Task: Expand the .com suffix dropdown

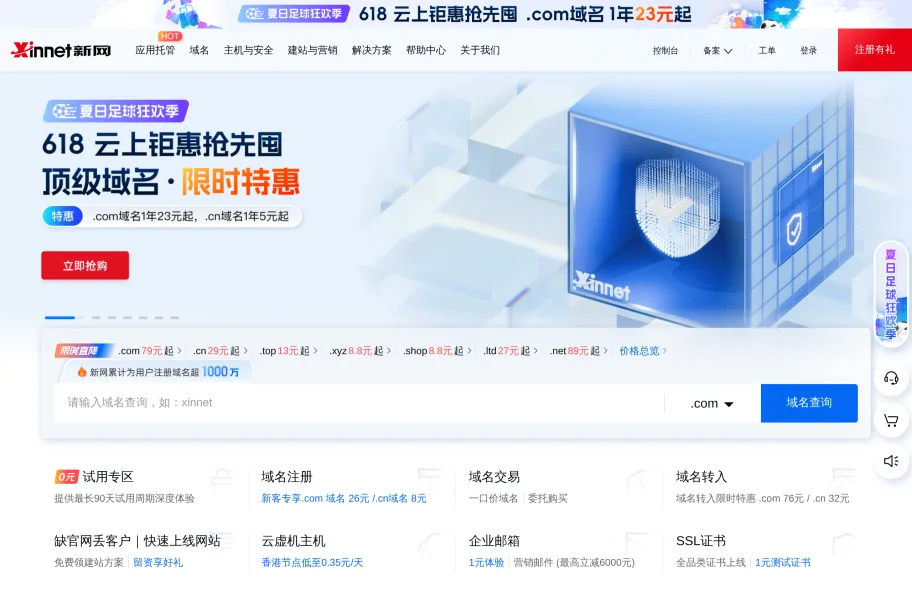Action: (x=712, y=403)
